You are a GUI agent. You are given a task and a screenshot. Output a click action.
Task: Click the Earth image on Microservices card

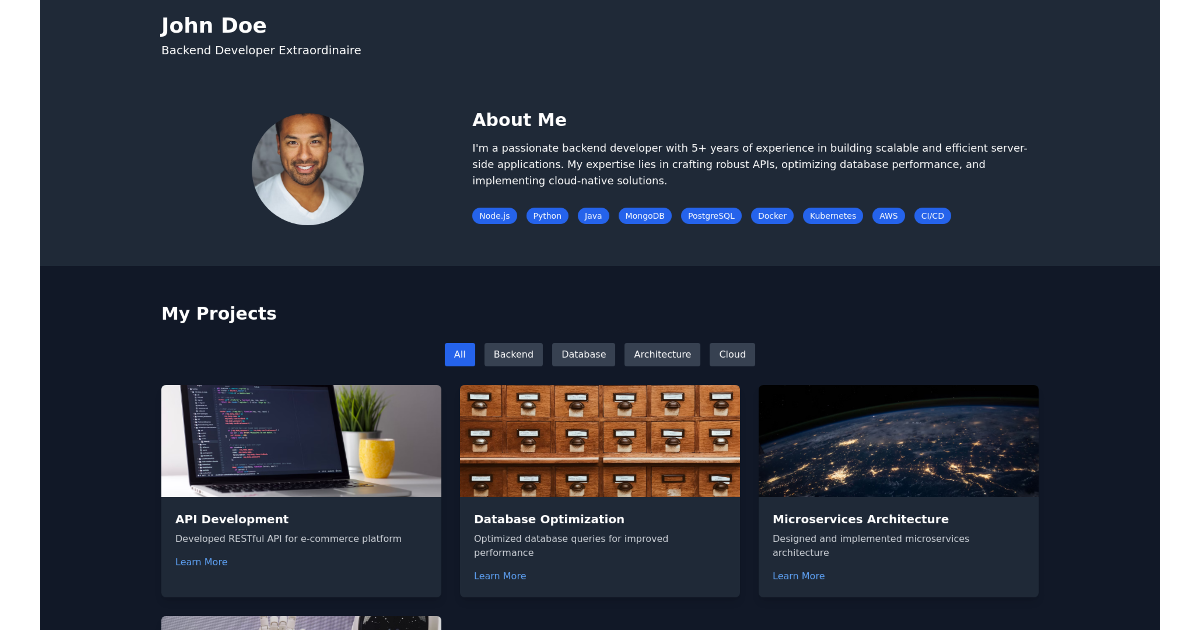(898, 440)
